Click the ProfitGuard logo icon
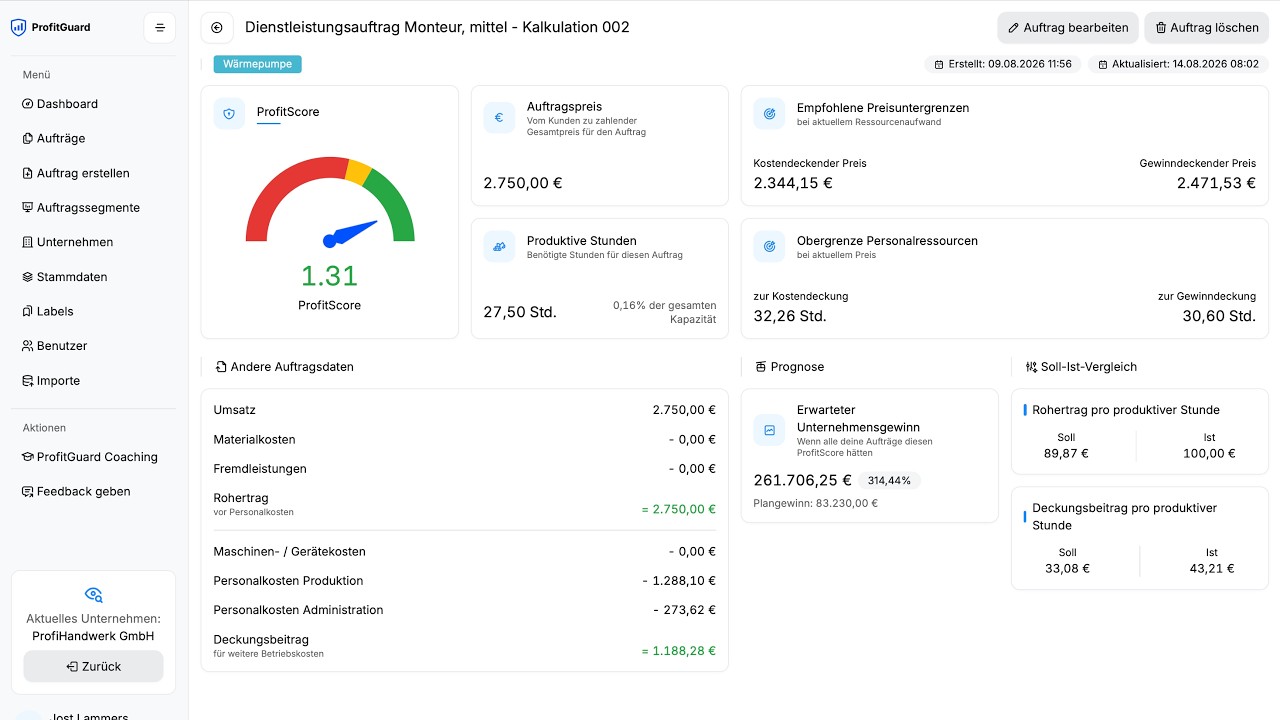Viewport: 1280px width, 720px height. (18, 27)
